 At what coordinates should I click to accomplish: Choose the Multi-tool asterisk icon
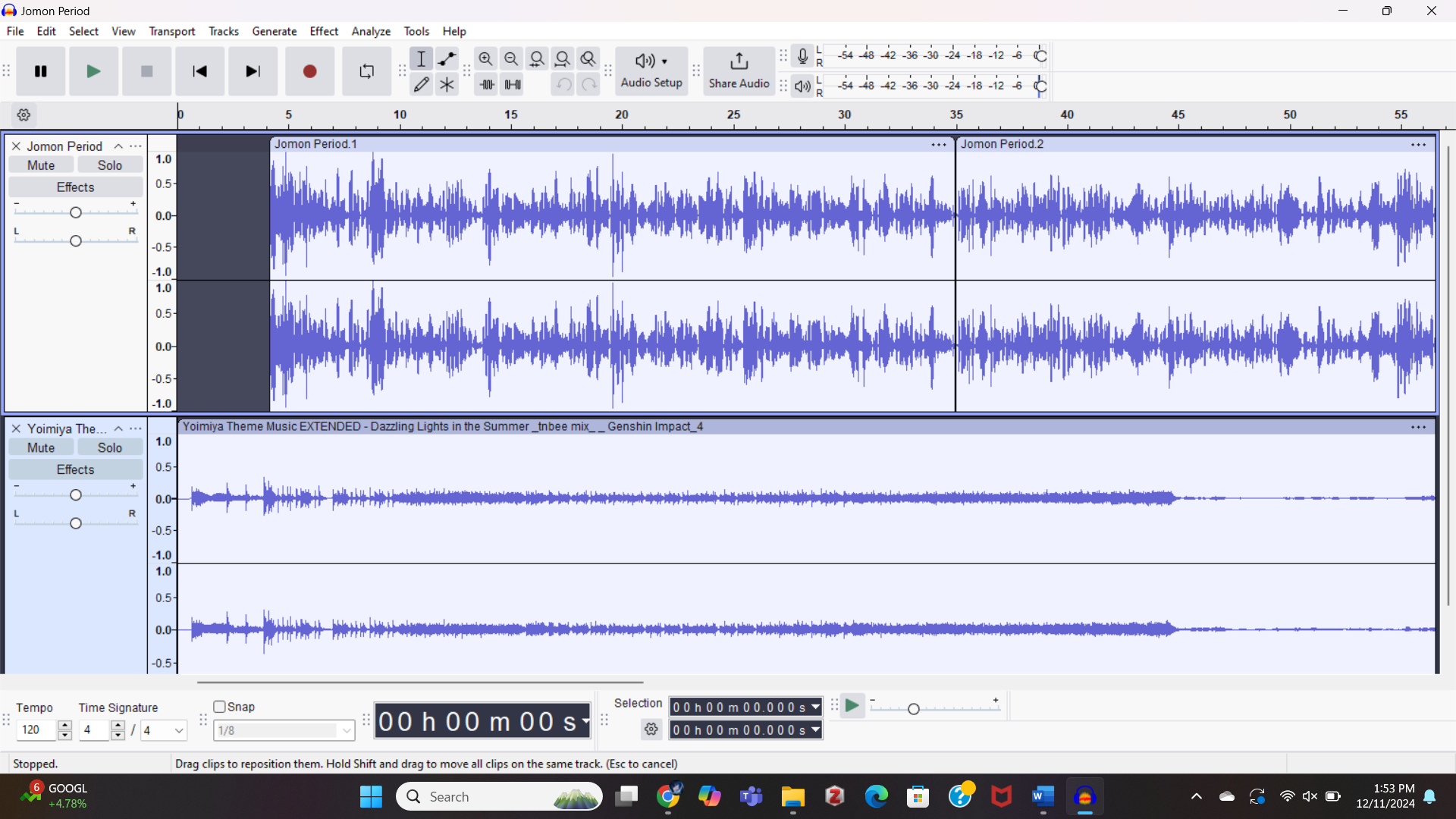pos(447,85)
